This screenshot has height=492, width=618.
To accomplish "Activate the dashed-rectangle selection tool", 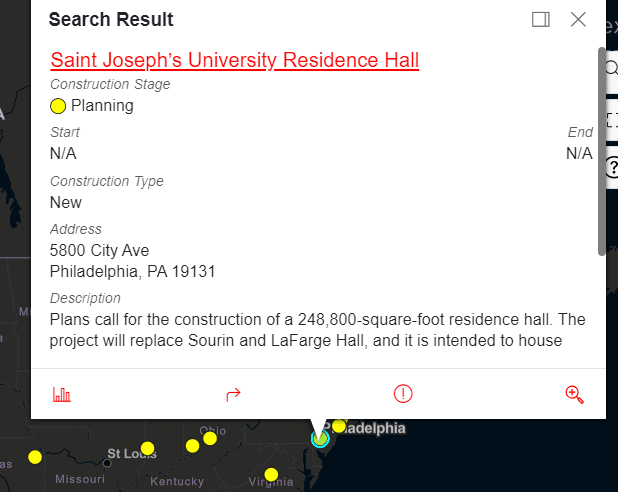I will (612, 118).
